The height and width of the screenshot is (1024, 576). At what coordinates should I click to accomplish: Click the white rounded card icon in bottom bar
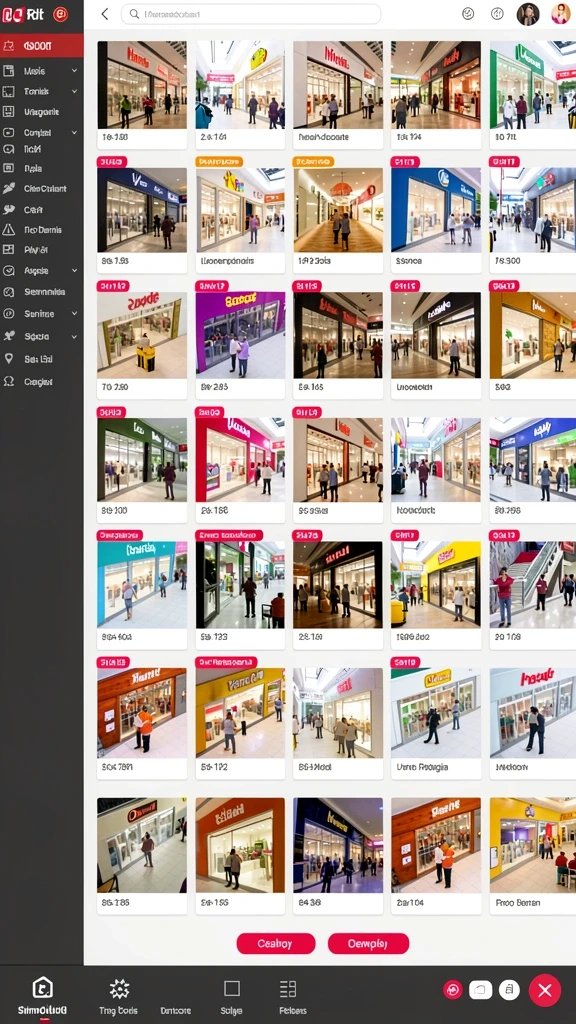[480, 990]
